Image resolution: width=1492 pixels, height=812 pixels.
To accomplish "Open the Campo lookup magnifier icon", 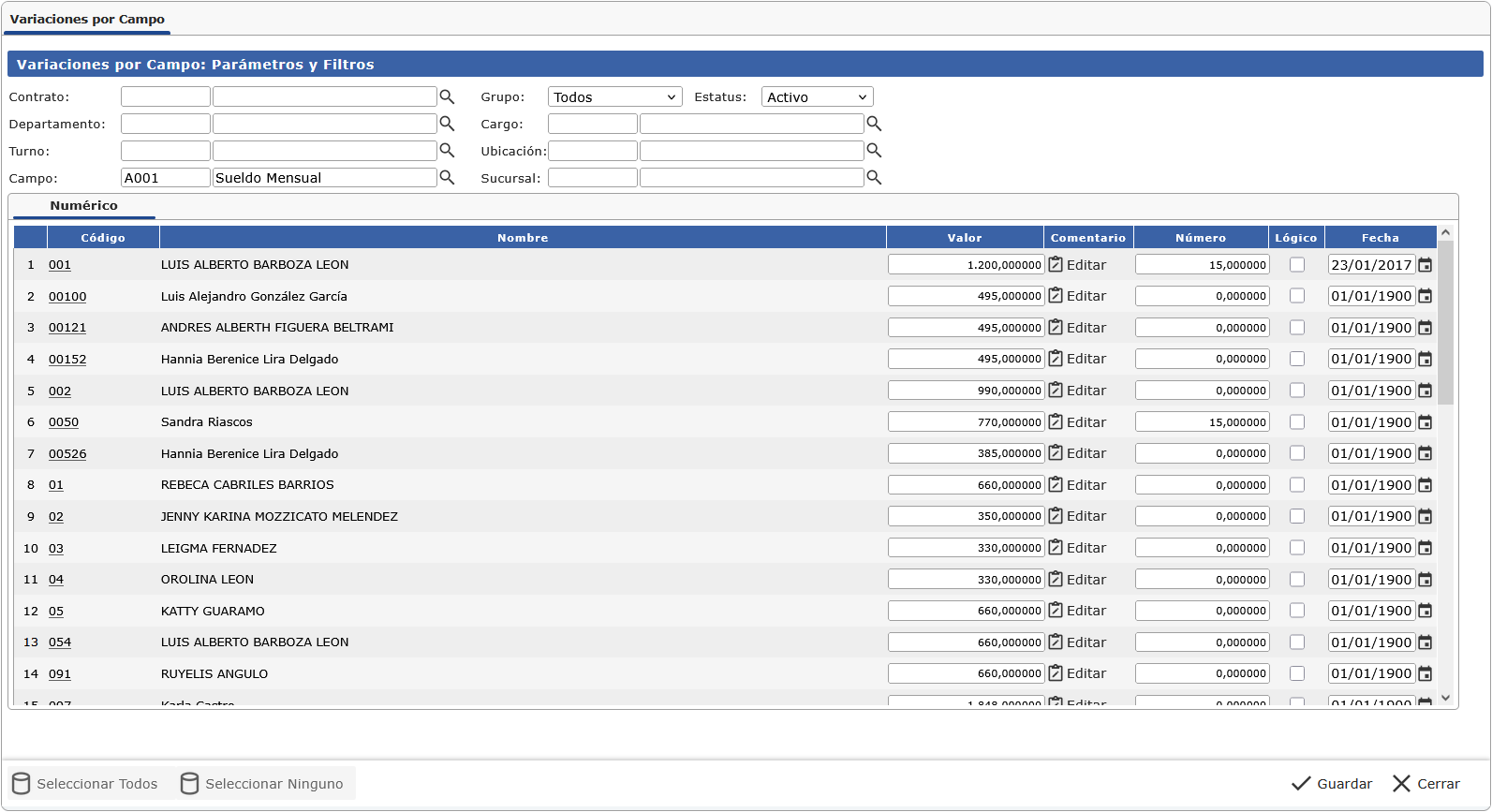I will click(x=447, y=178).
